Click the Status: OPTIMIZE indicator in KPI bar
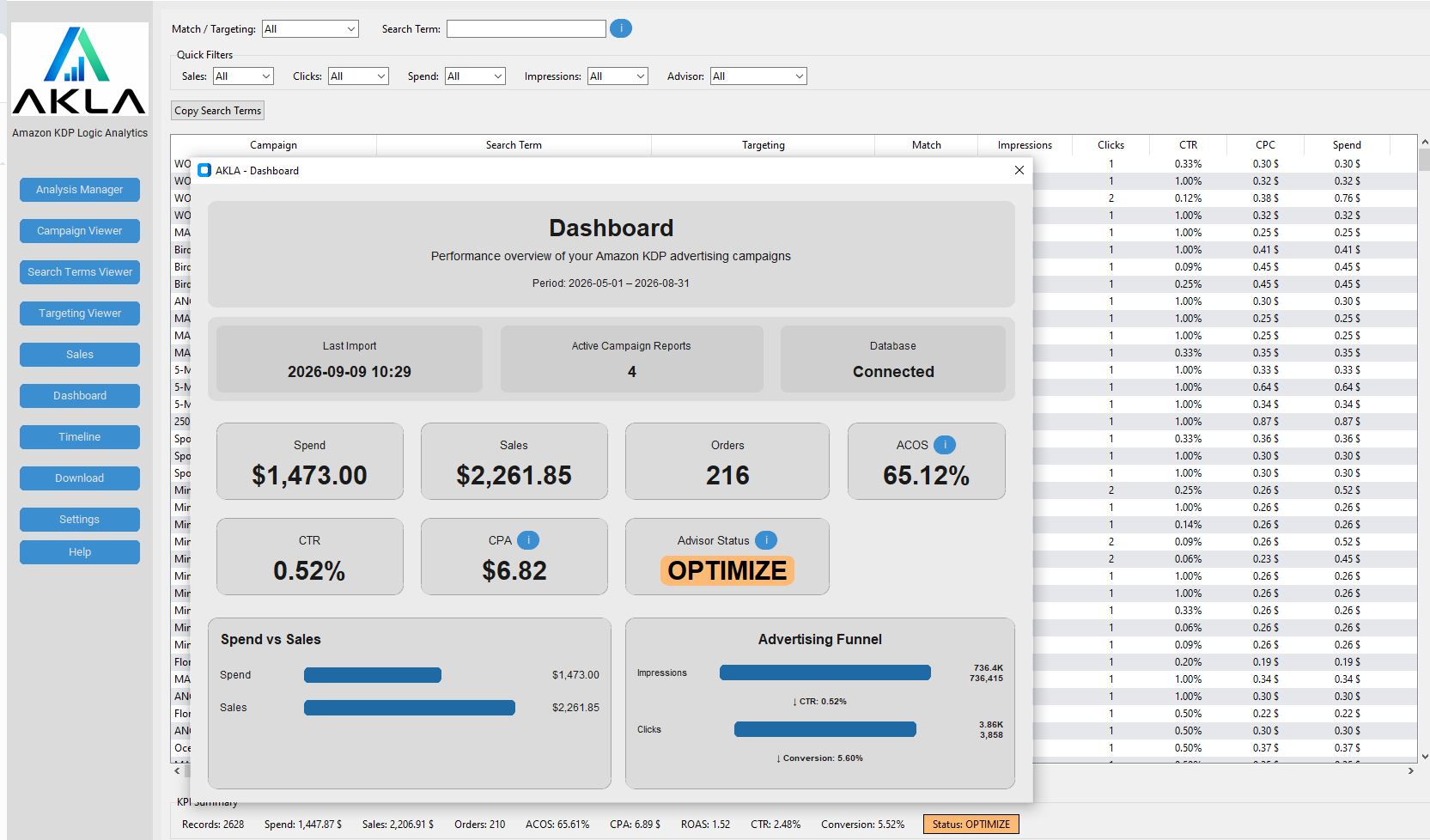Screen dimensions: 1430x840 coord(971,825)
